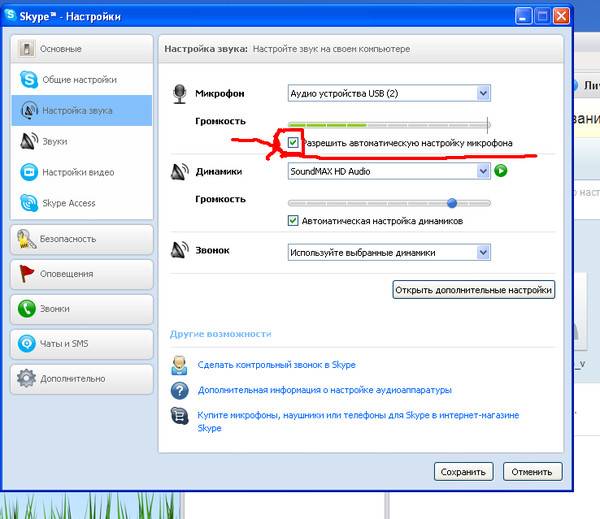Click the Сохранить button
The height and width of the screenshot is (519, 600).
463,472
